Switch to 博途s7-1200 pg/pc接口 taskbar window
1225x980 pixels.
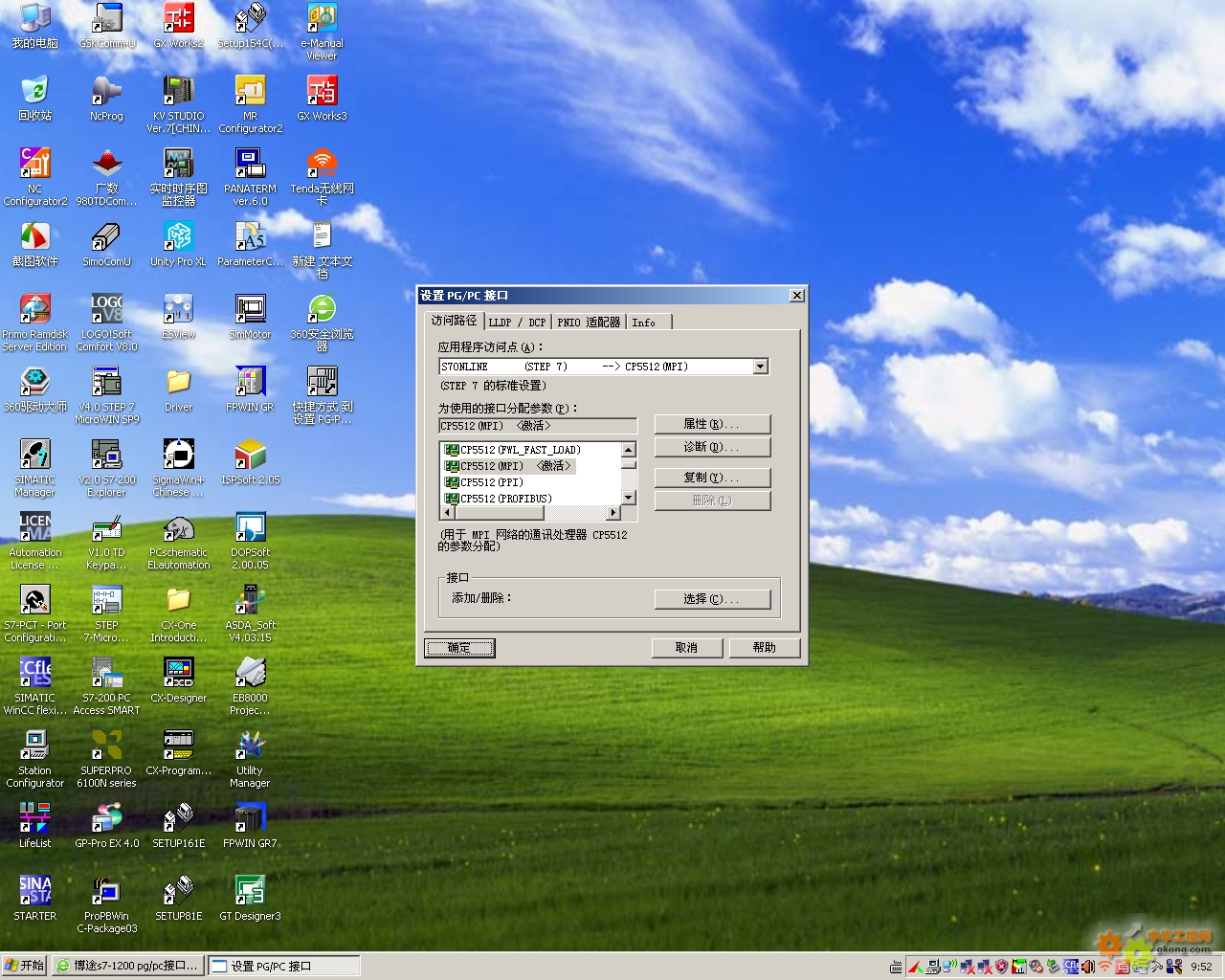[x=128, y=966]
